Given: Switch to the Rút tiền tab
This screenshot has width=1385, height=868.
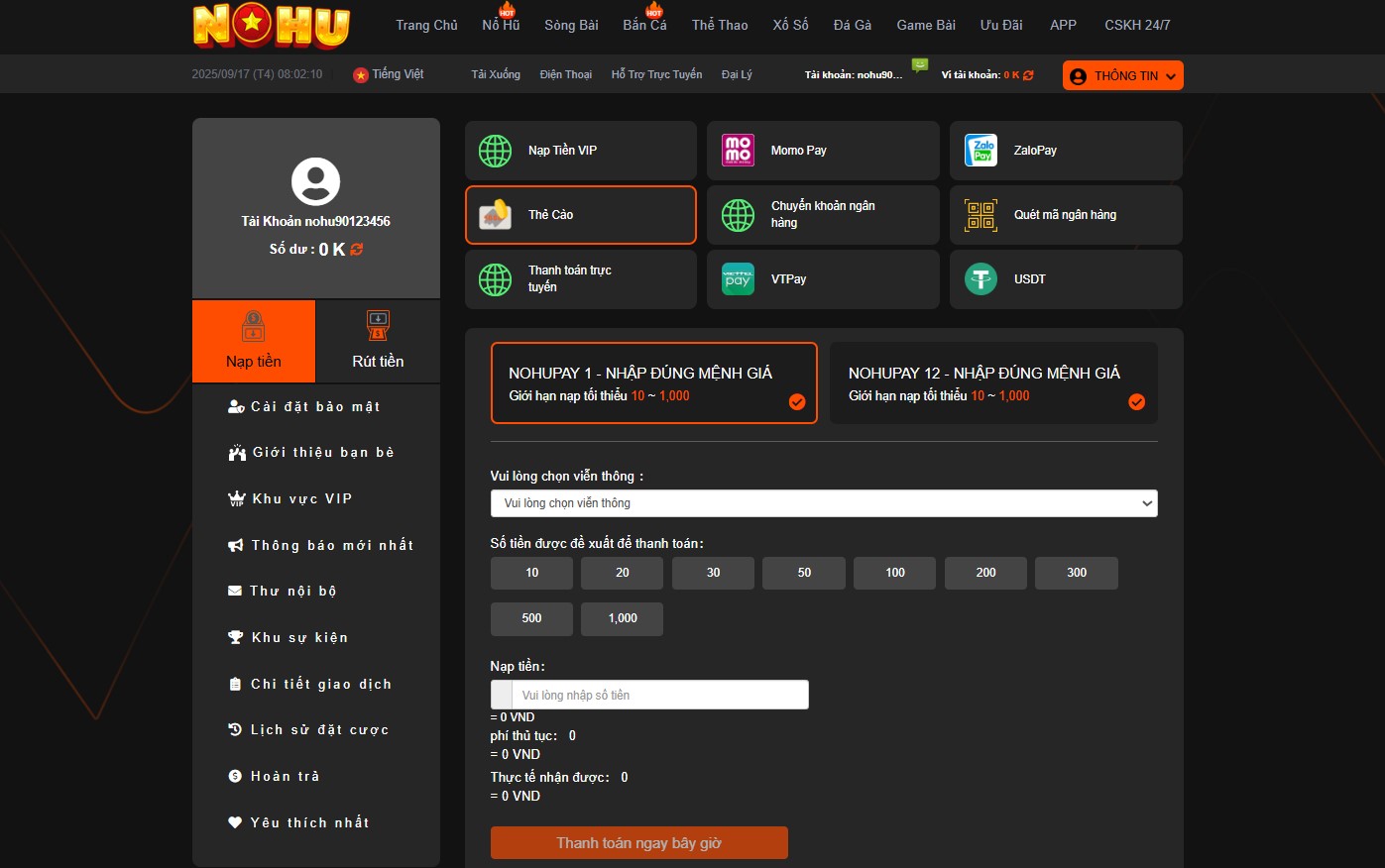Looking at the screenshot, I should coord(378,342).
